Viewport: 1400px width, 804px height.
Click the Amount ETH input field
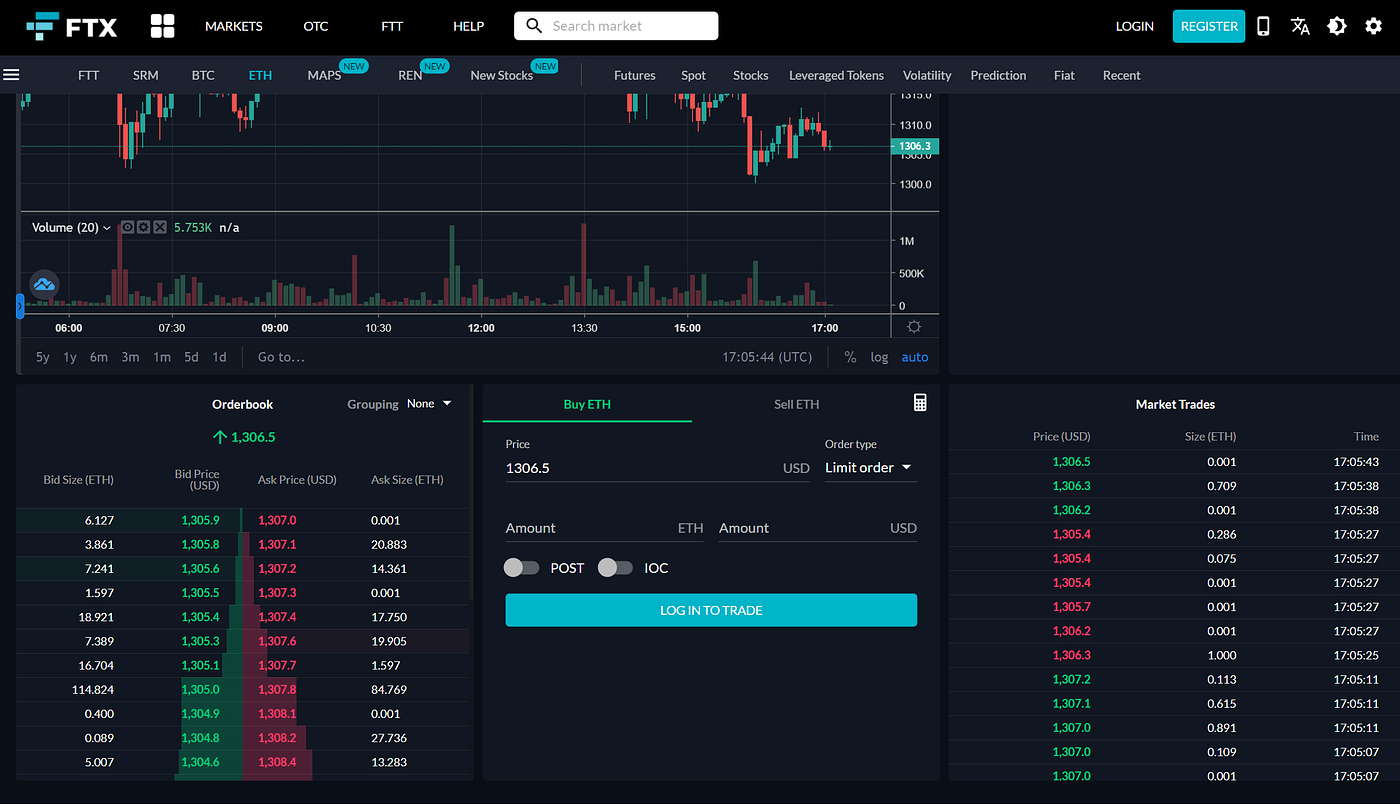coord(605,528)
